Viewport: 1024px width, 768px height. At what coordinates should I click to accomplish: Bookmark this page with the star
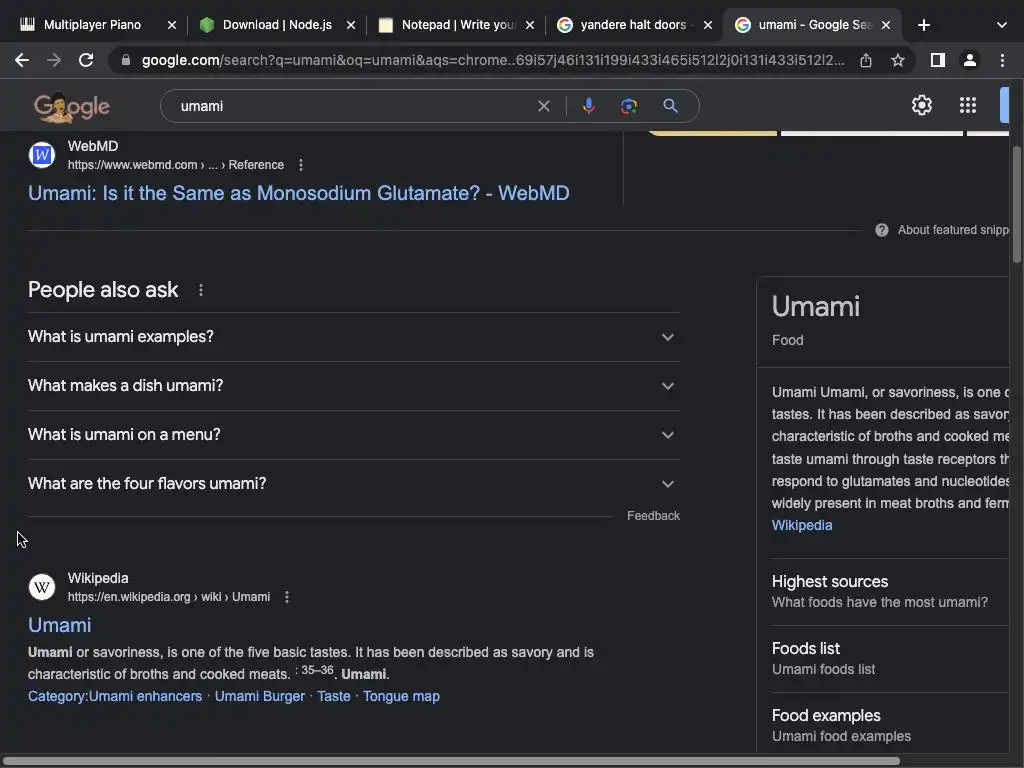coord(898,60)
